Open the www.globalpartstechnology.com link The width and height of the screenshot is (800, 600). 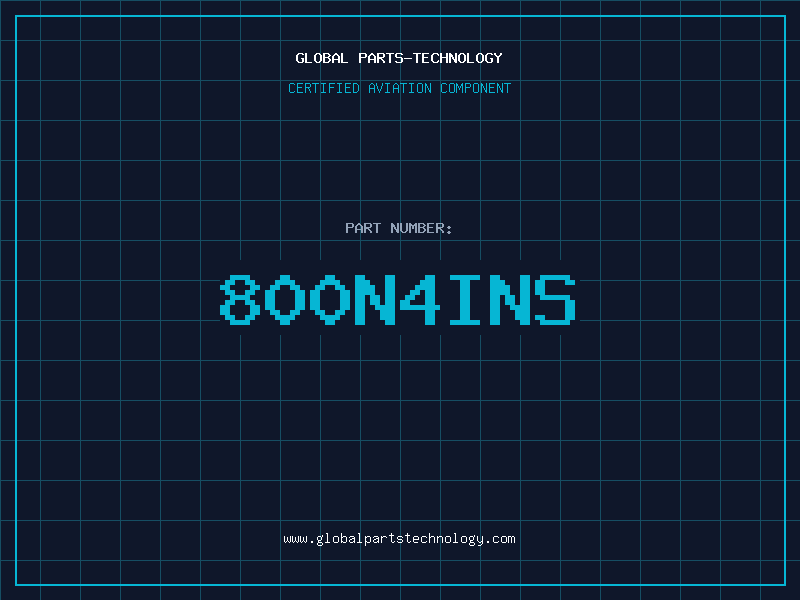click(399, 539)
